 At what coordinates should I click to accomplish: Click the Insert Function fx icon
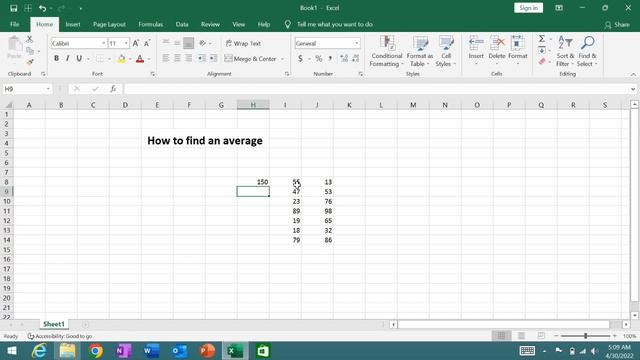tap(113, 89)
